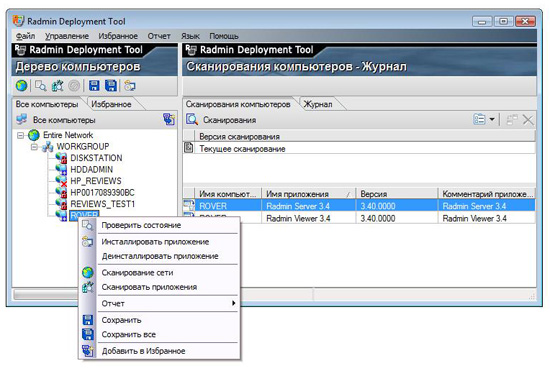Image resolution: width=550 pixels, height=371 pixels.
Task: Click the Версия сканирования column header
Action: [x=365, y=136]
